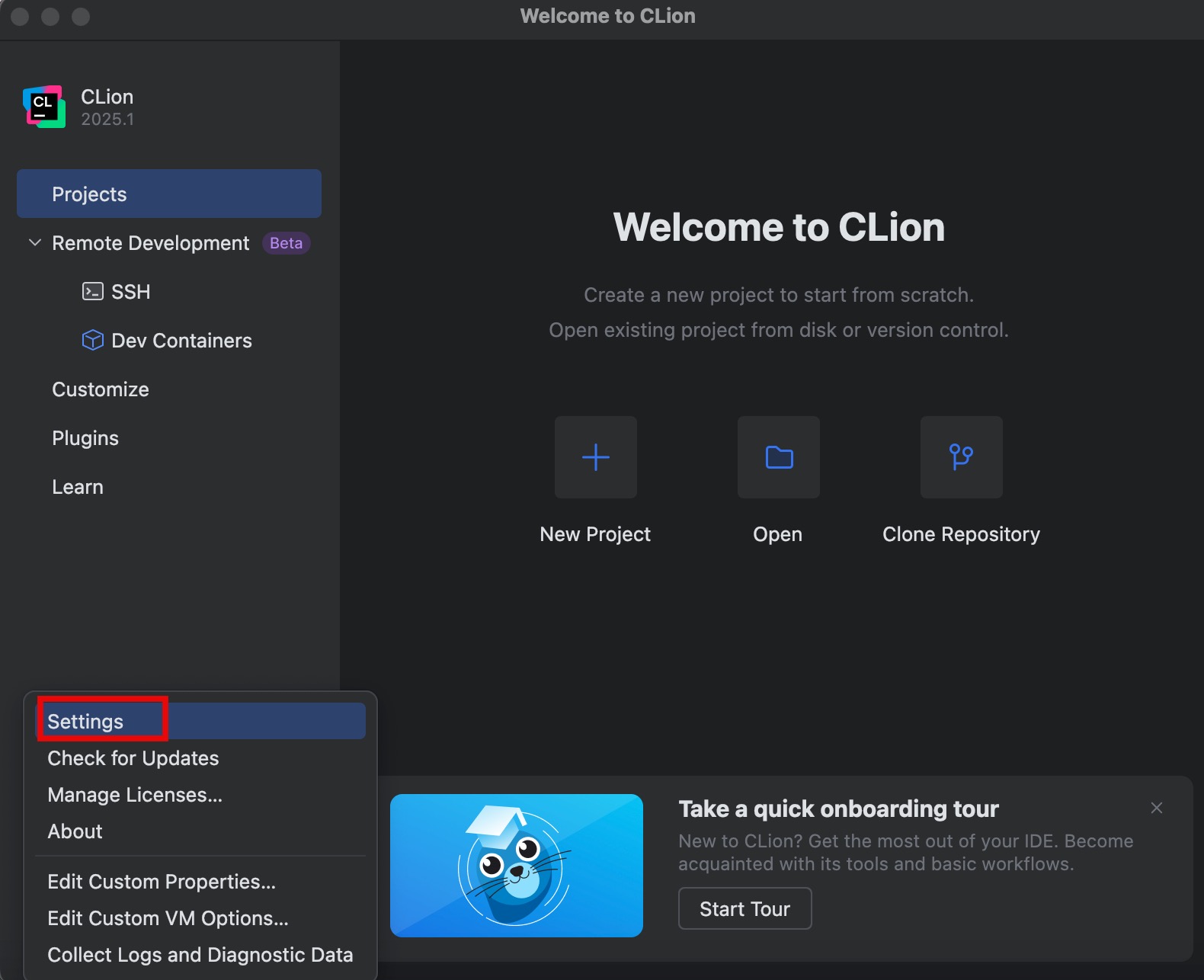Screen dimensions: 1204x980
Task: Click the folder icon to Open project
Action: click(x=778, y=457)
